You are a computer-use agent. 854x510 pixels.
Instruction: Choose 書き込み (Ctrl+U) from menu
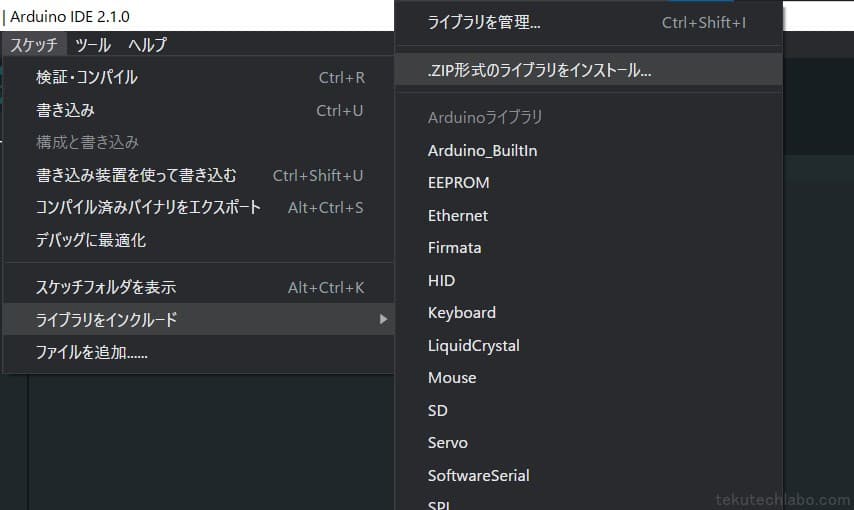199,110
